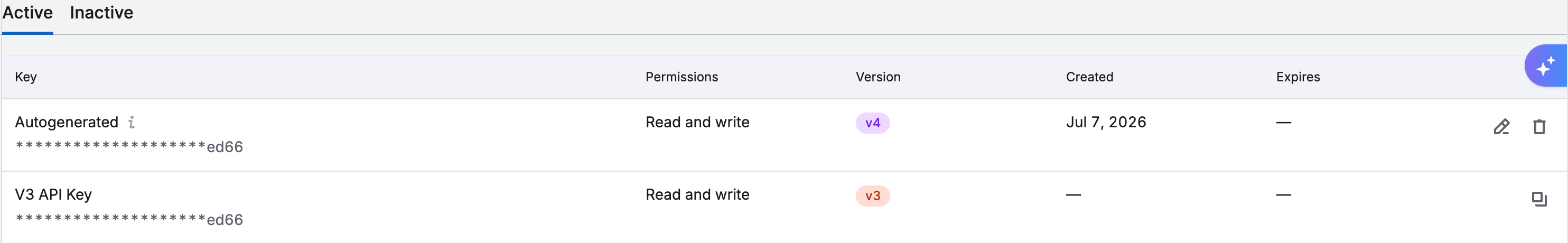Click the v3 version badge

872,196
